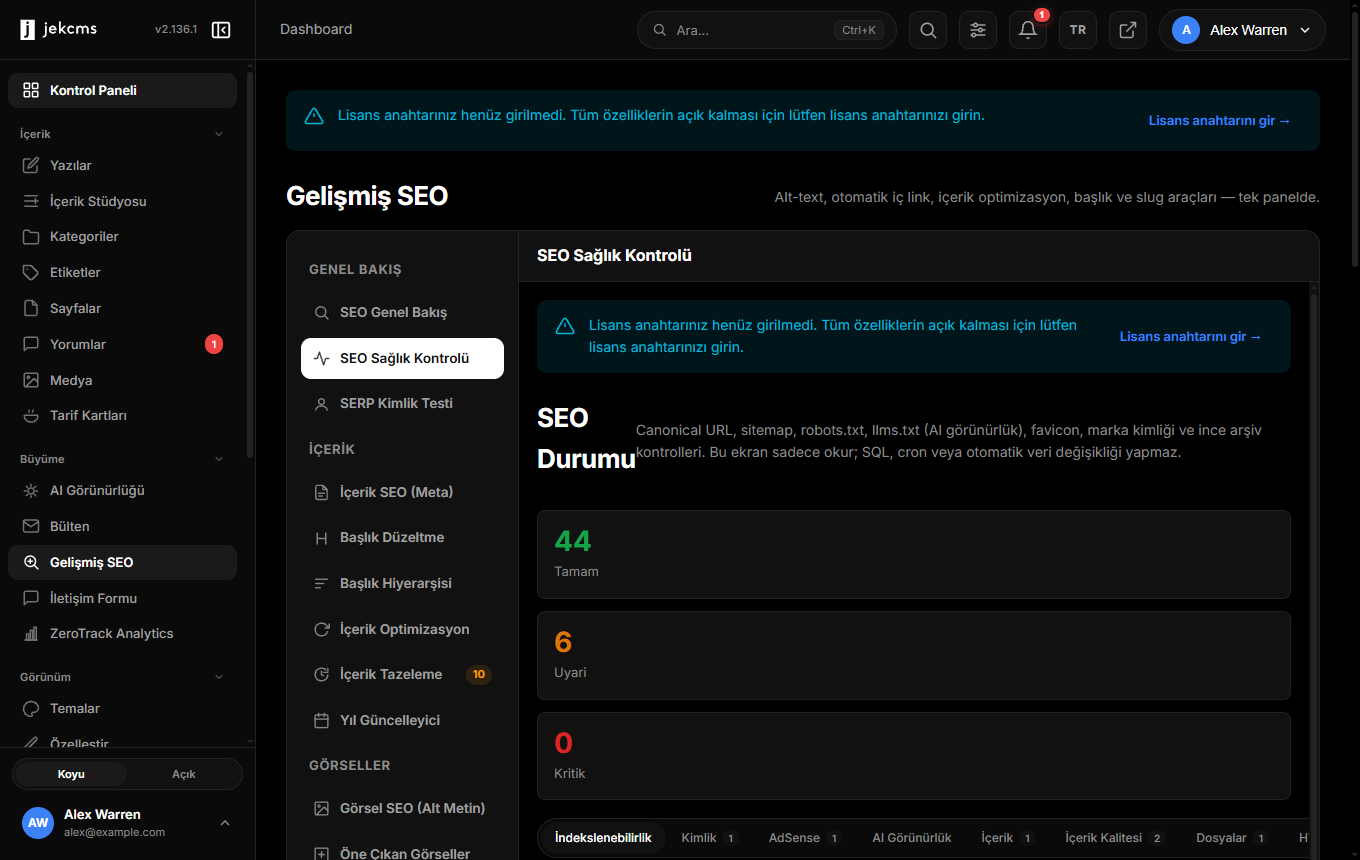Switch to the AI Görünürlük tab
This screenshot has height=860, width=1360.
point(912,838)
